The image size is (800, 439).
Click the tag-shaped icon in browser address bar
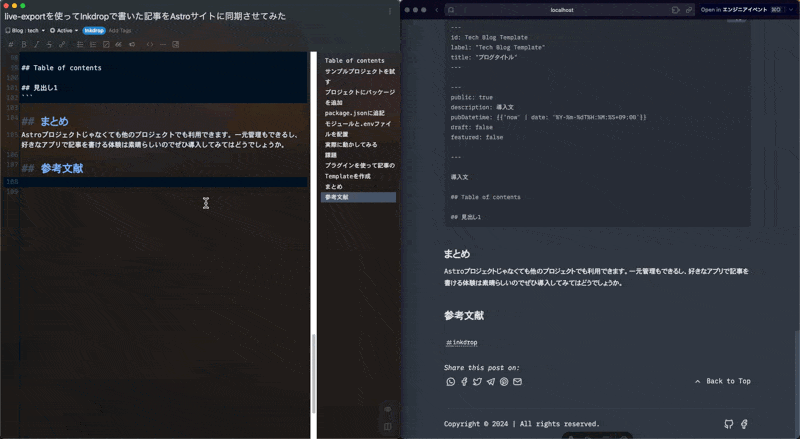coord(676,10)
